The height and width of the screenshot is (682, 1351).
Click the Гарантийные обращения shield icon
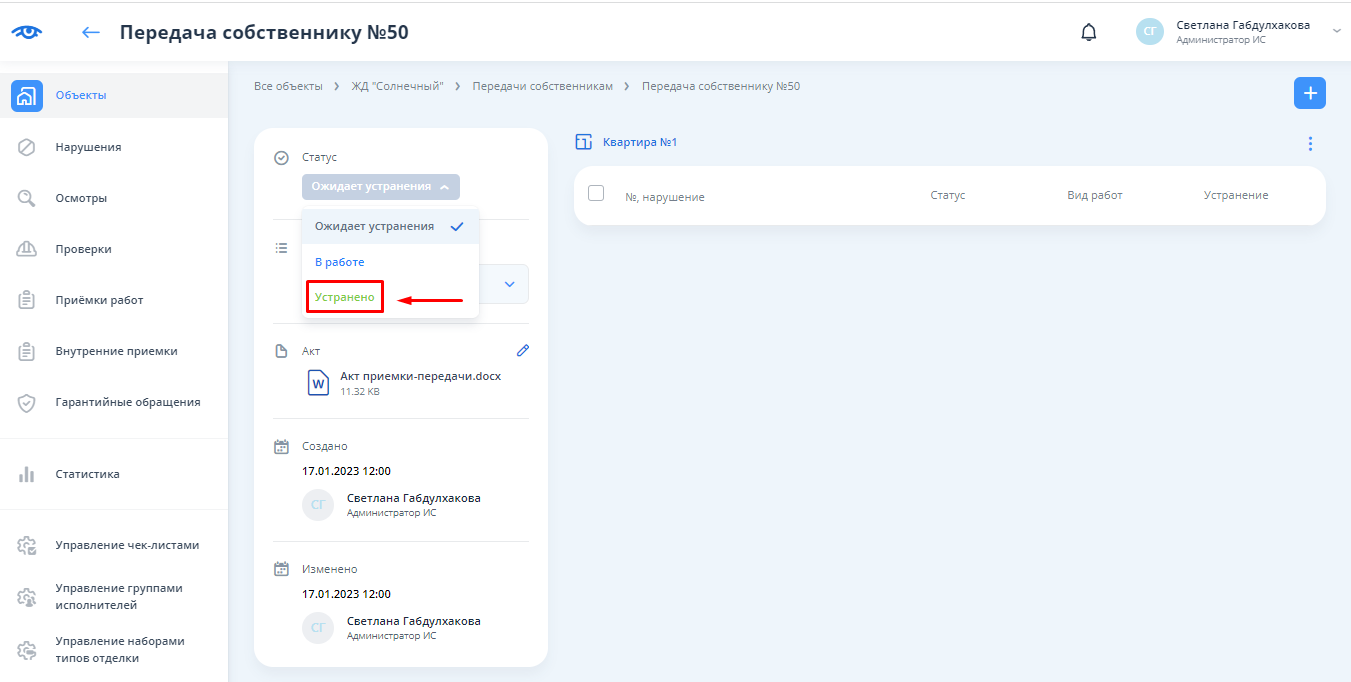(27, 403)
